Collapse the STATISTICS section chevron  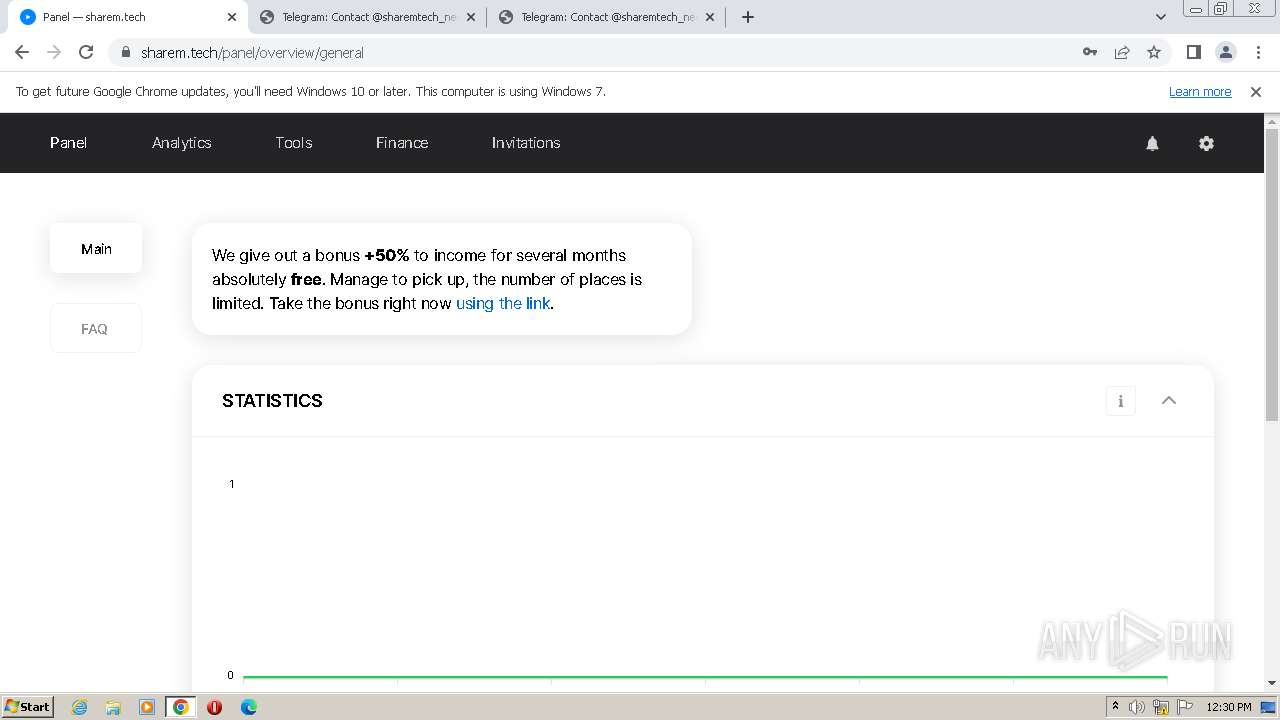point(1168,400)
